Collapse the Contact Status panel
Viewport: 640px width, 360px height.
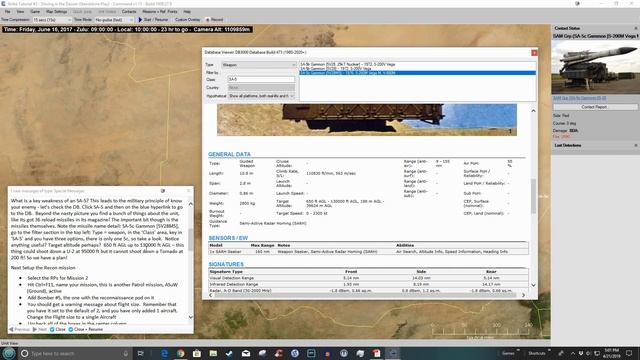pyautogui.click(x=636, y=28)
